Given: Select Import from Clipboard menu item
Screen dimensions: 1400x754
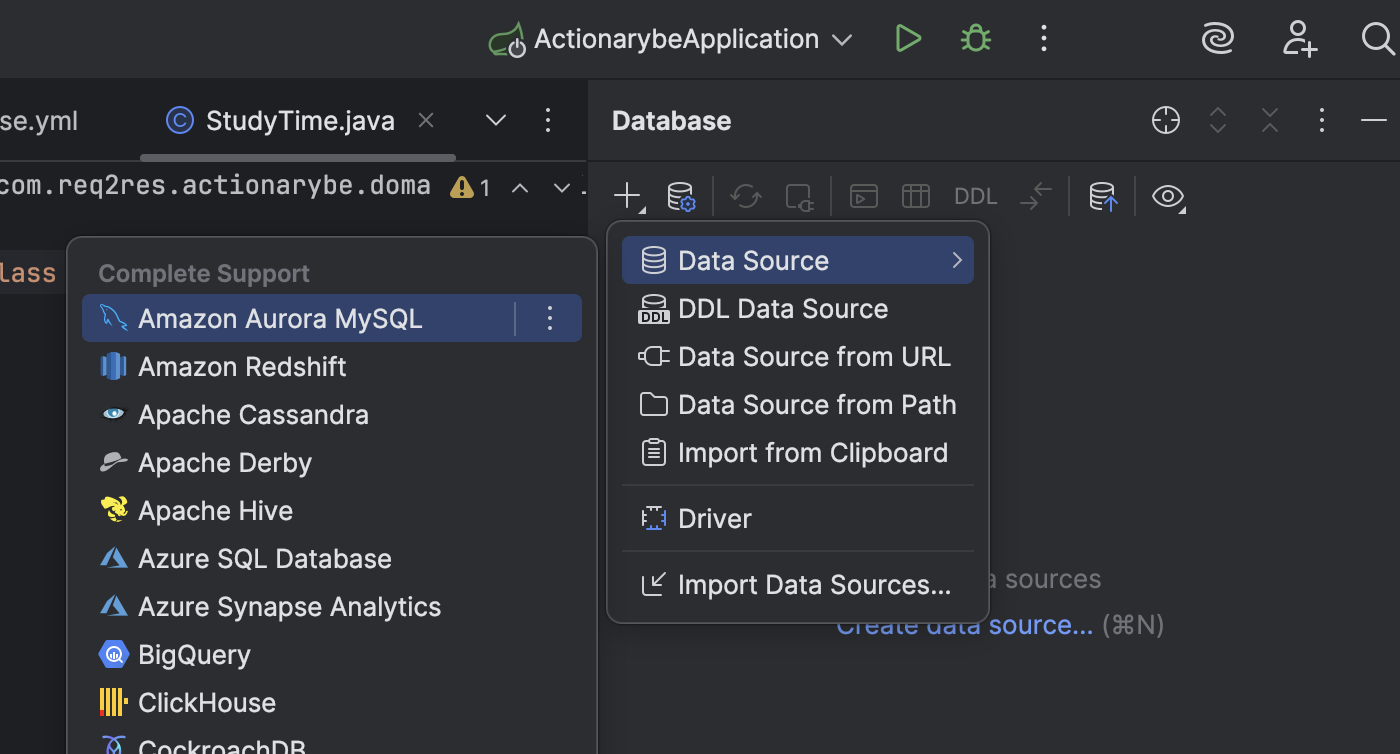Looking at the screenshot, I should (798, 453).
